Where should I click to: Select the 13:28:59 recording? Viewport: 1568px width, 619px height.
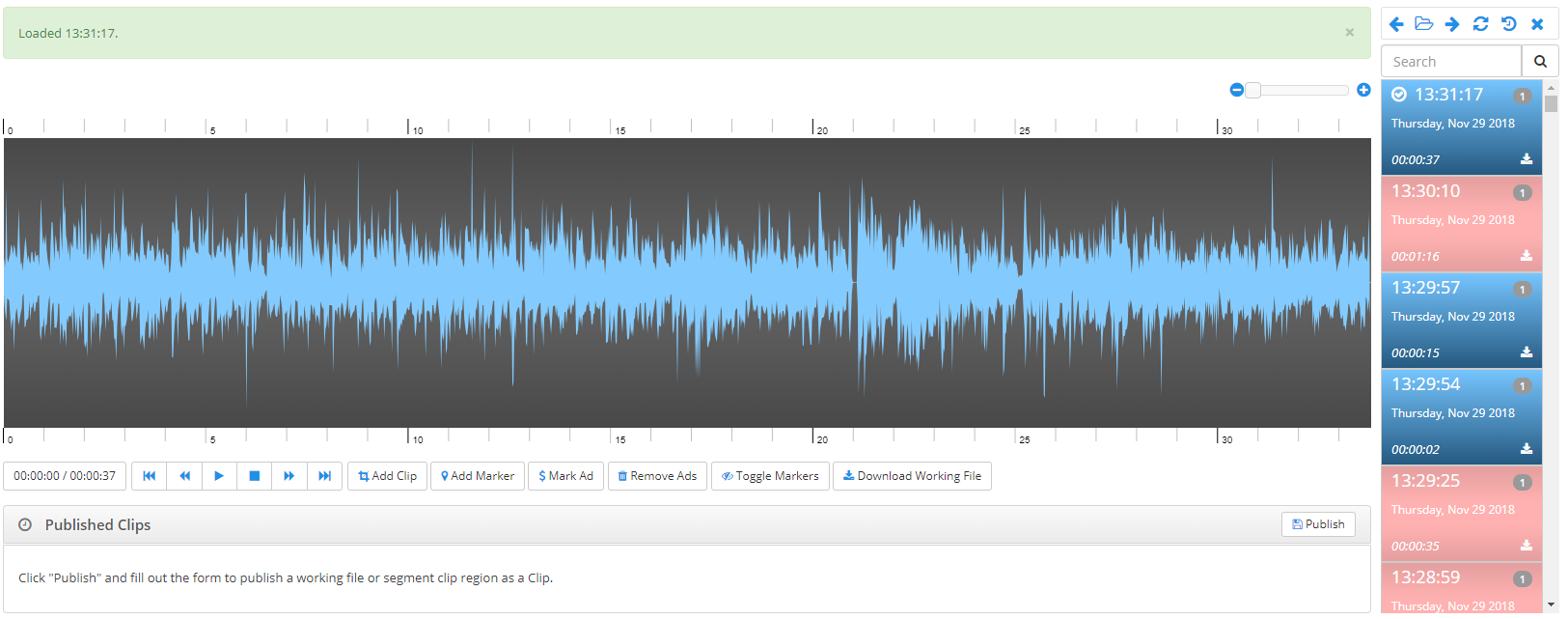[1461, 588]
